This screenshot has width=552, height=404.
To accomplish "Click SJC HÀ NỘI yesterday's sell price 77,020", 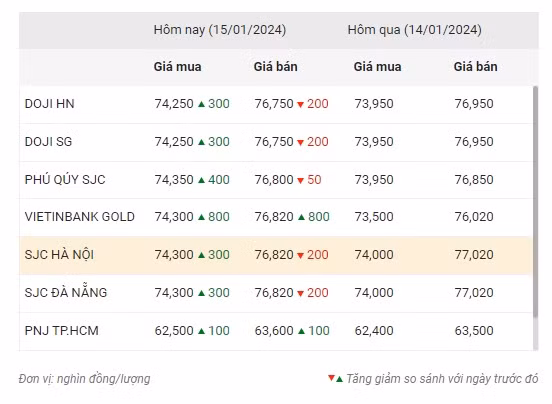I will tap(474, 255).
